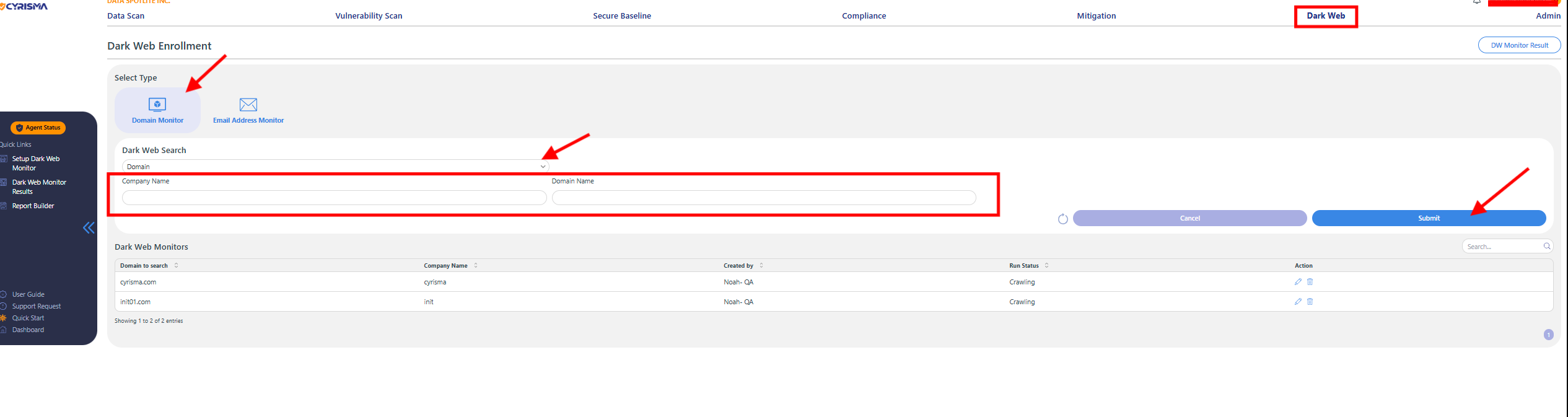Click the DW Monitor Result button
Image resolution: width=1568 pixels, height=417 pixels.
[1519, 45]
